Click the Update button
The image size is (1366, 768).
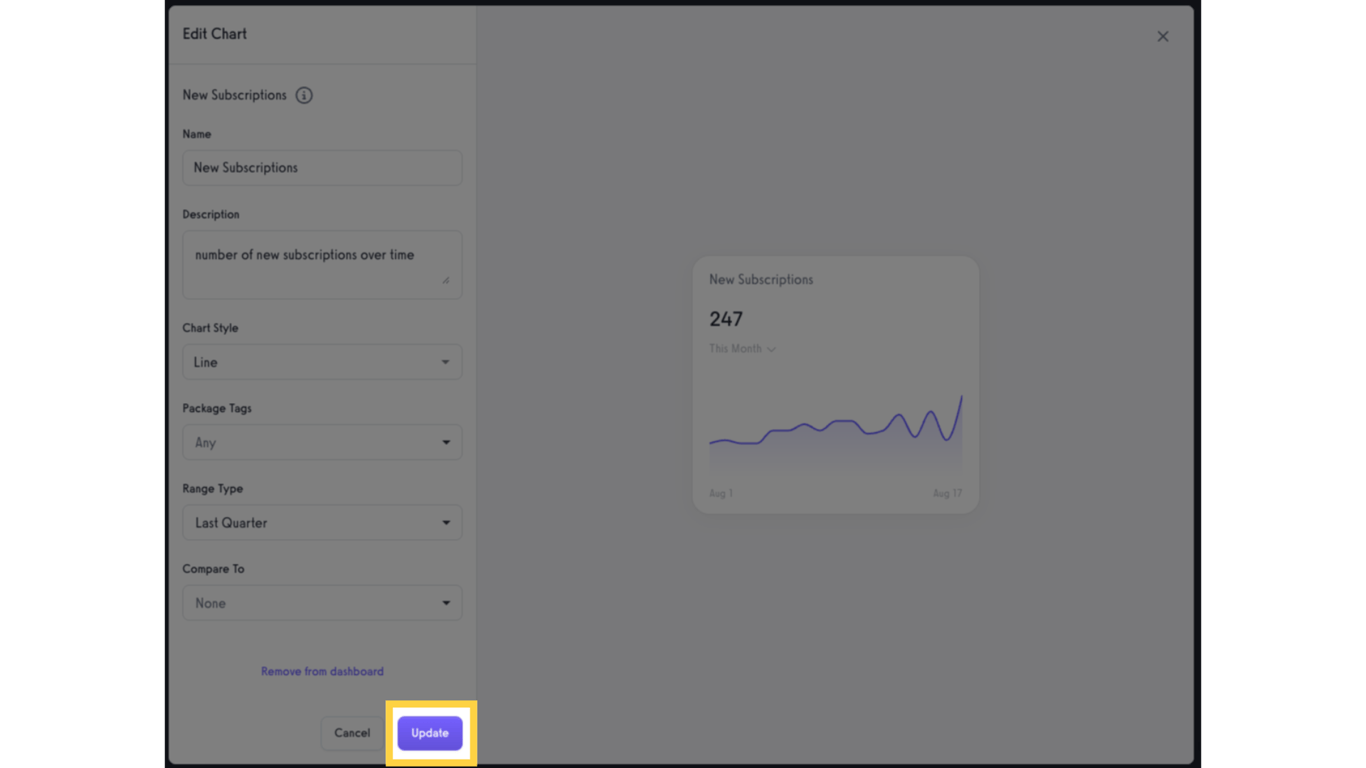click(x=430, y=733)
